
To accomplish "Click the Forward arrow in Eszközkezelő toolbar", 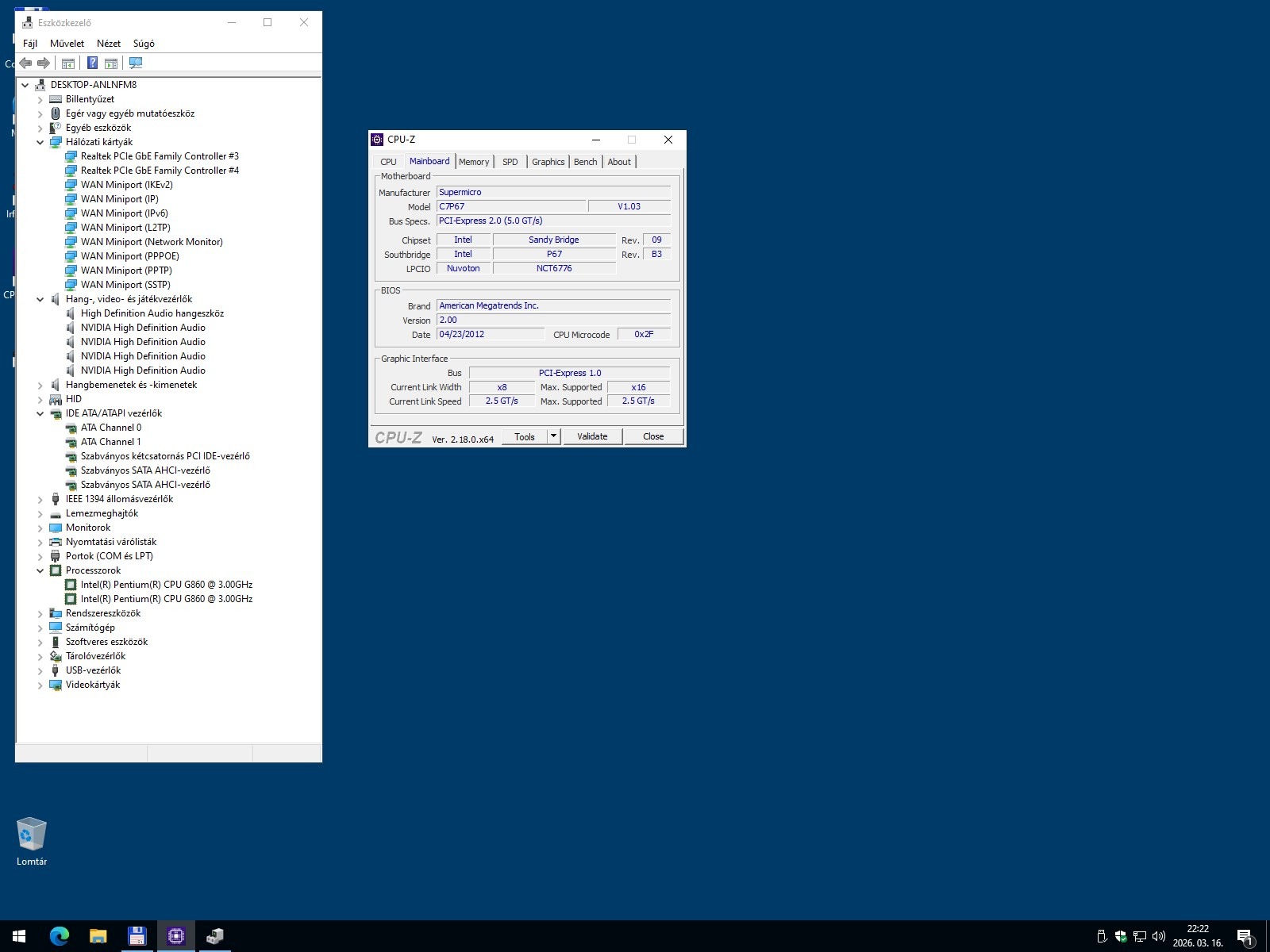I will coord(44,63).
